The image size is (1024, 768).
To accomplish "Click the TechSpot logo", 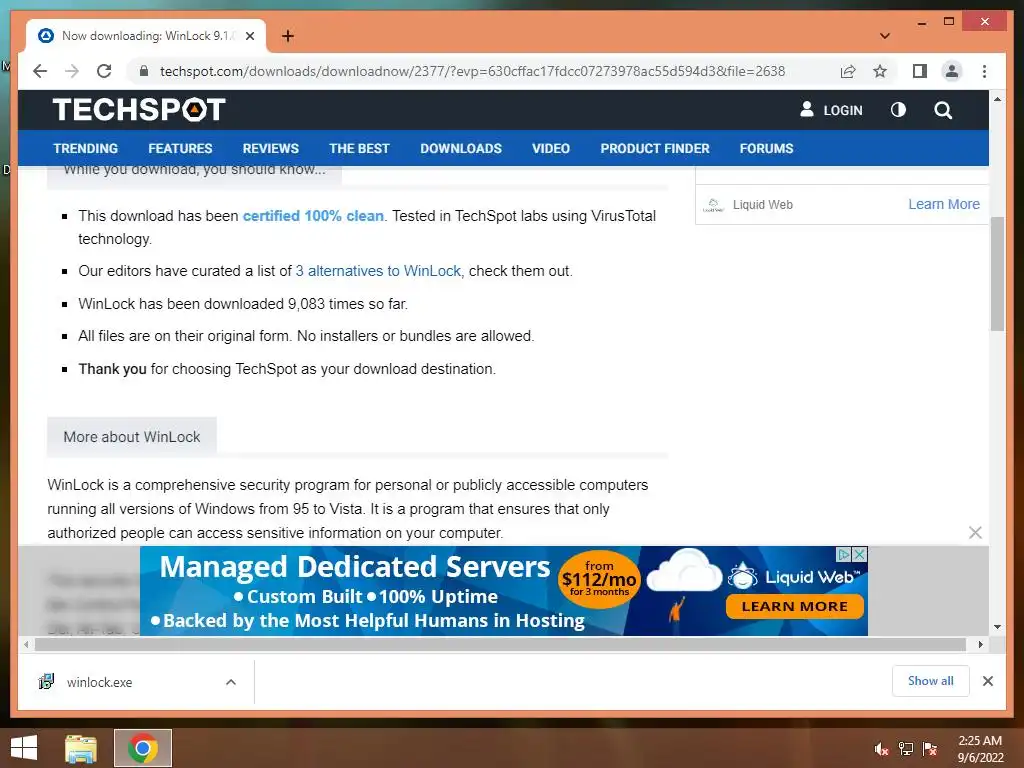I will [139, 110].
